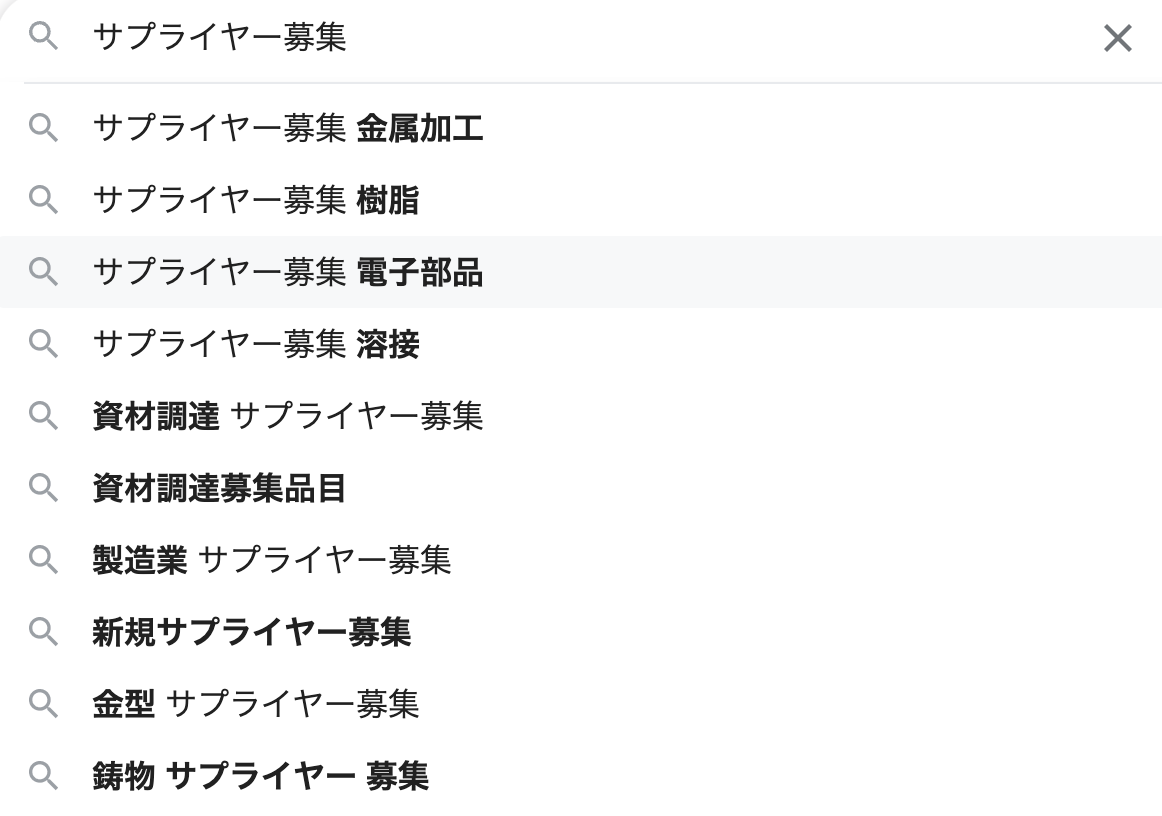This screenshot has height=816, width=1162.
Task: Choose the highlighted サプライヤー募集 電子部品 suggestion
Action: (288, 273)
